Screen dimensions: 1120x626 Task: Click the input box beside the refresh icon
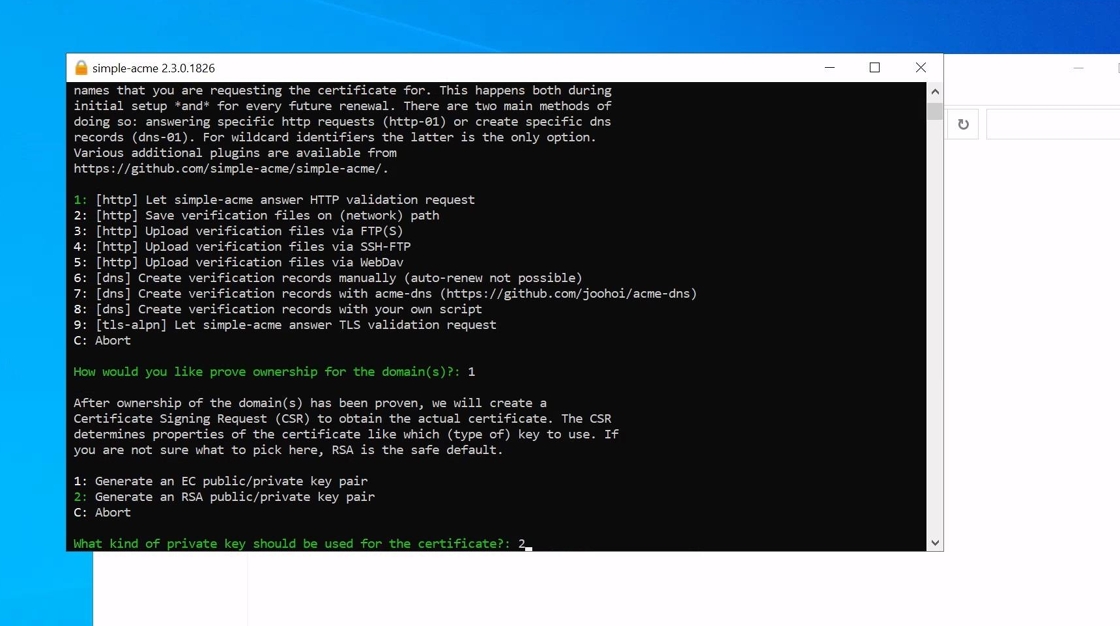coord(1053,124)
